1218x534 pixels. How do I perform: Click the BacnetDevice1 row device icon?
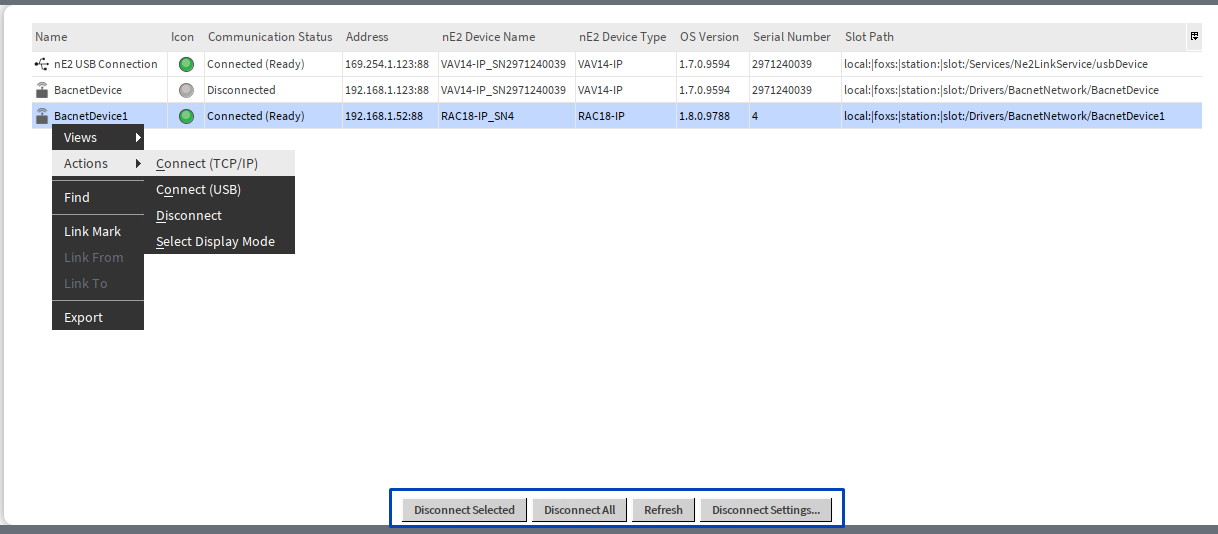click(41, 116)
